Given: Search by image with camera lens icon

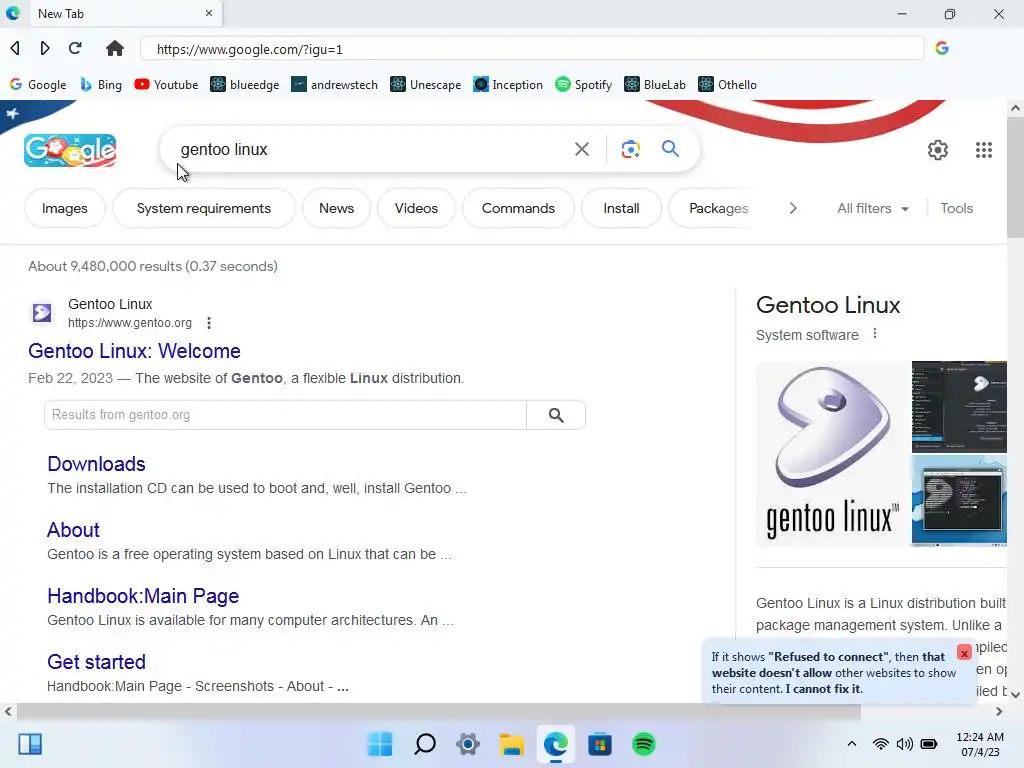Looking at the screenshot, I should (630, 150).
